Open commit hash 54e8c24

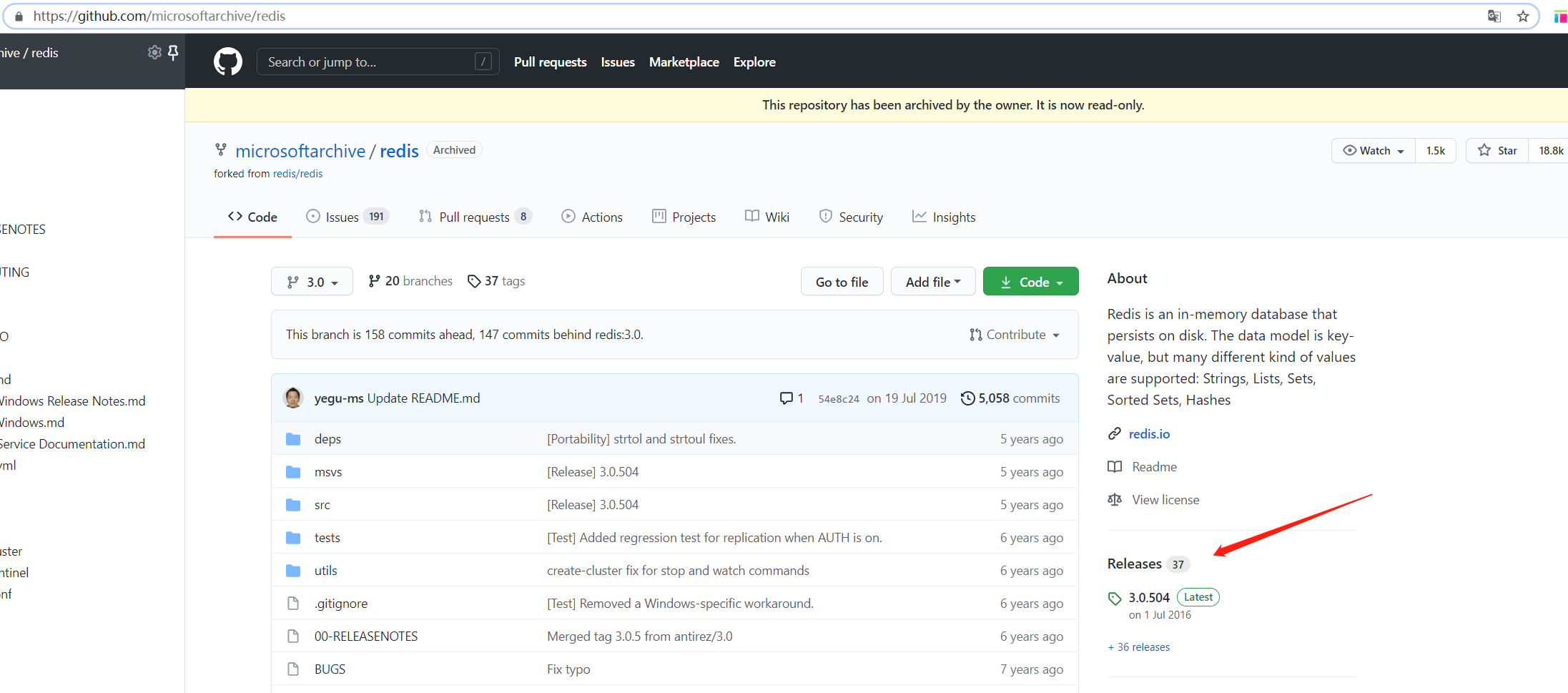(x=839, y=399)
